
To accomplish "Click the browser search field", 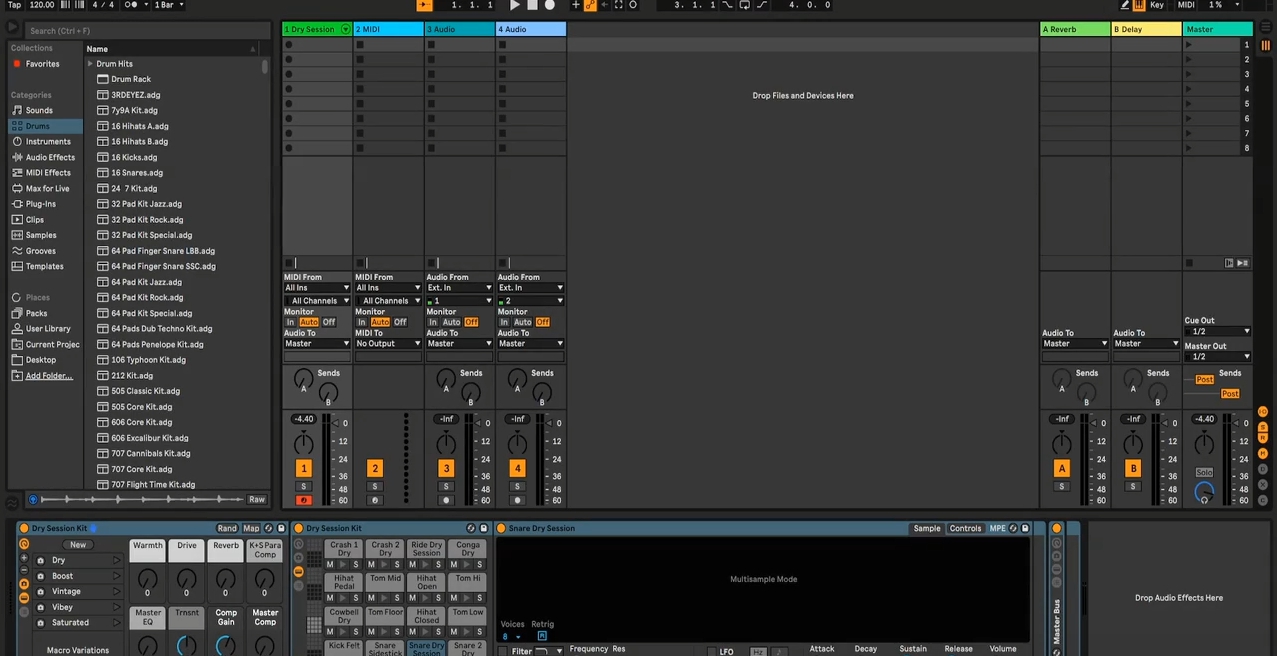I will point(147,31).
